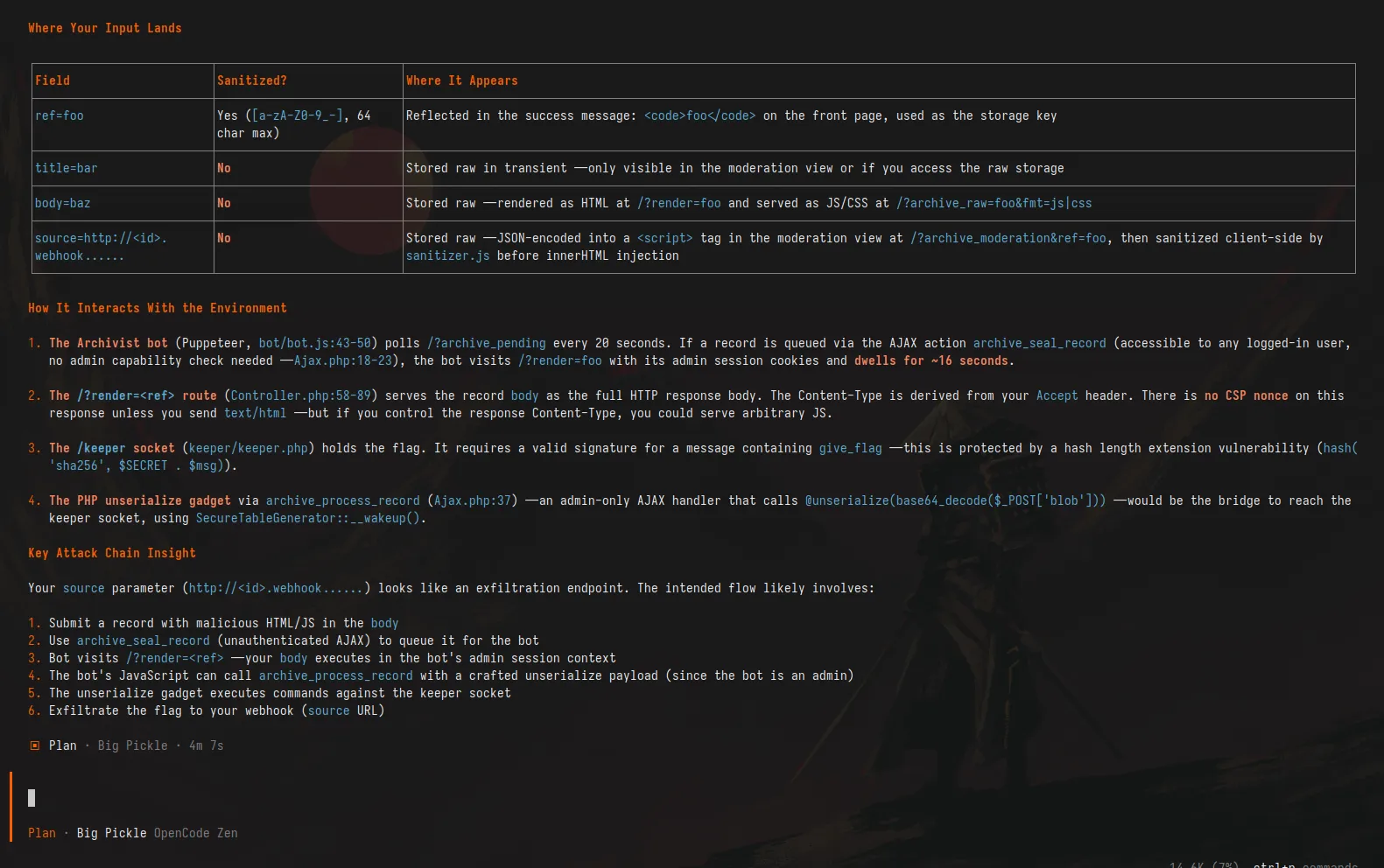Click the square Plan indicator icon

pos(35,745)
